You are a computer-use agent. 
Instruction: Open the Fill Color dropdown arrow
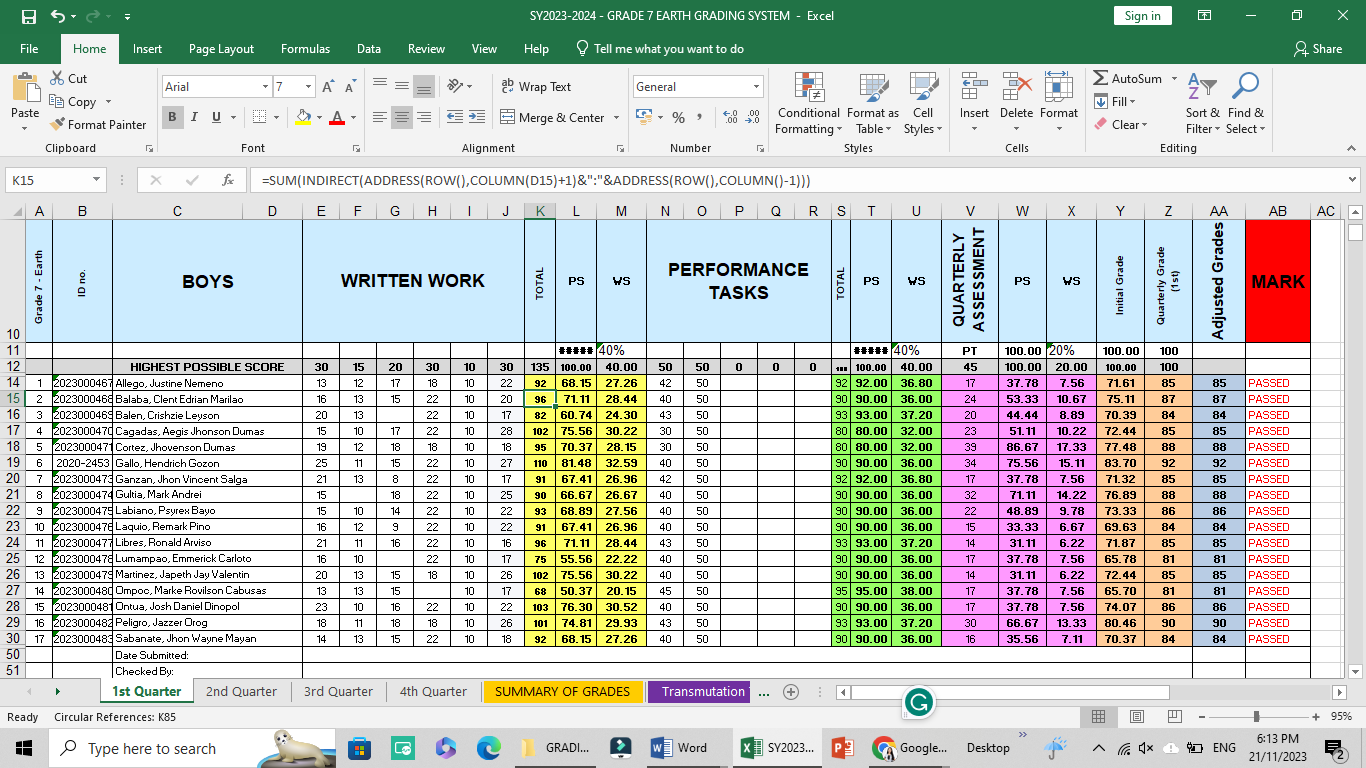[x=319, y=118]
